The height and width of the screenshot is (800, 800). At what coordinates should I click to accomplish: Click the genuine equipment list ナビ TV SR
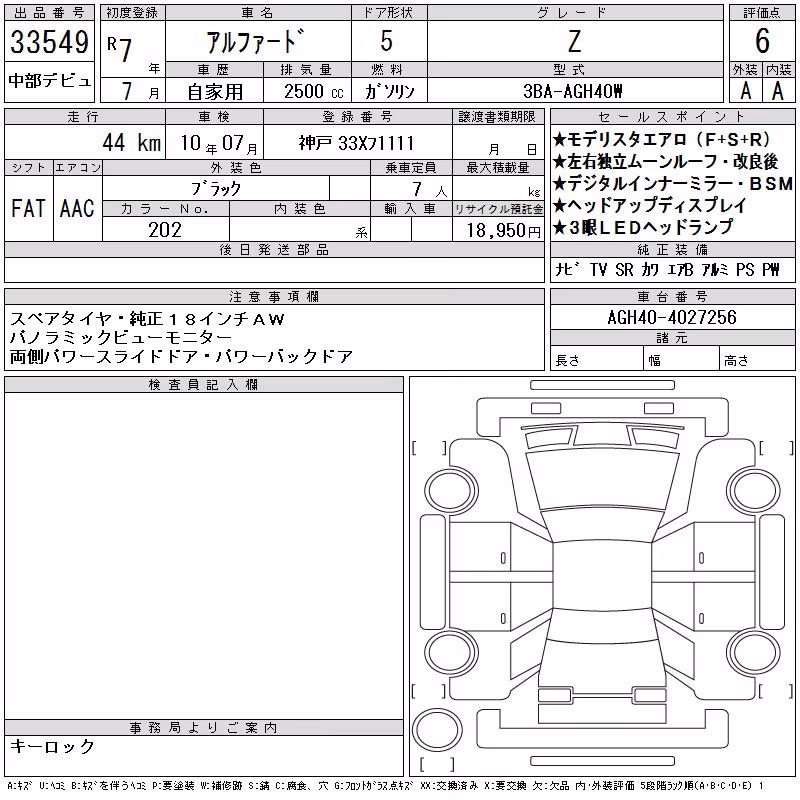(667, 269)
